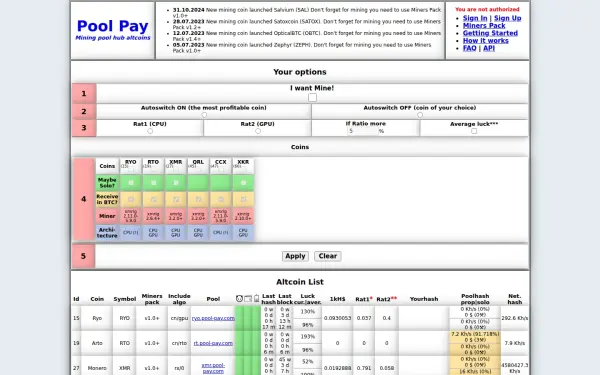Click the Pool Pay logo title
The width and height of the screenshot is (600, 375).
pyautogui.click(x=112, y=26)
